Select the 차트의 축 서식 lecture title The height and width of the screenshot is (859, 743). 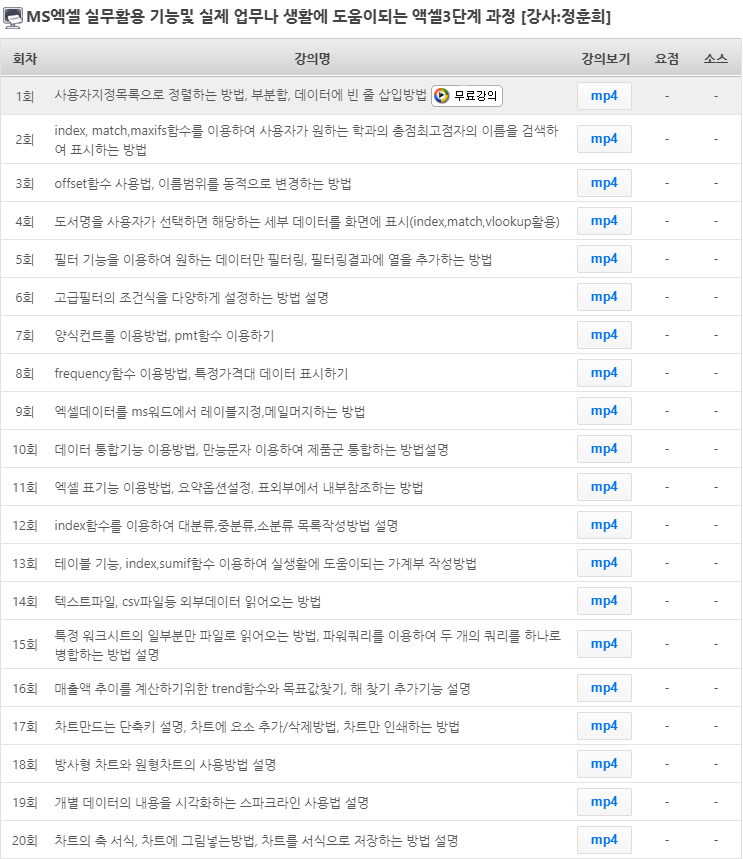tap(256, 840)
